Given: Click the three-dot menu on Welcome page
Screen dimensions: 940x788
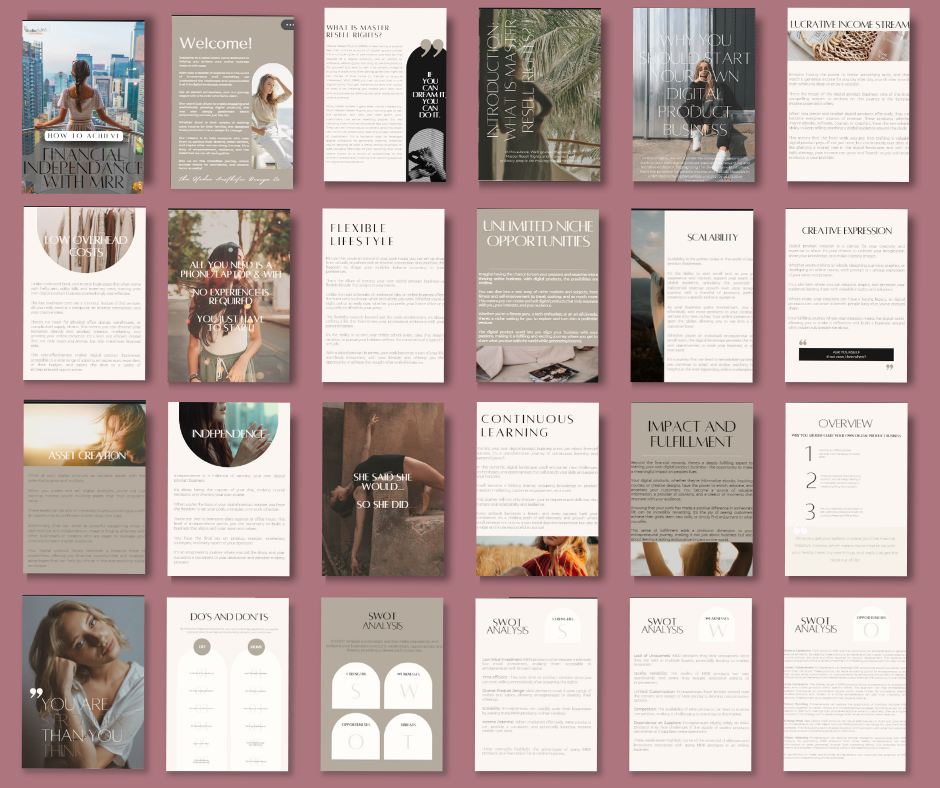Looking at the screenshot, I should (288, 25).
